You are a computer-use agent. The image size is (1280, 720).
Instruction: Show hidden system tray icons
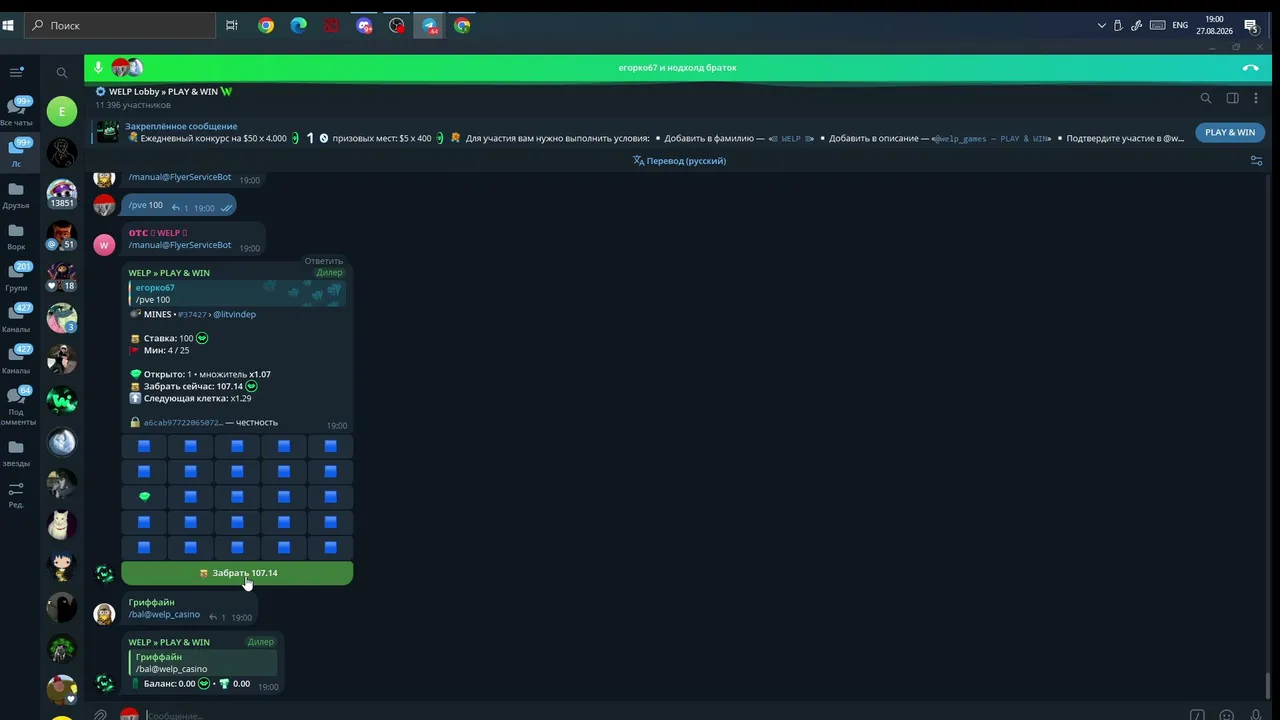click(x=1101, y=26)
